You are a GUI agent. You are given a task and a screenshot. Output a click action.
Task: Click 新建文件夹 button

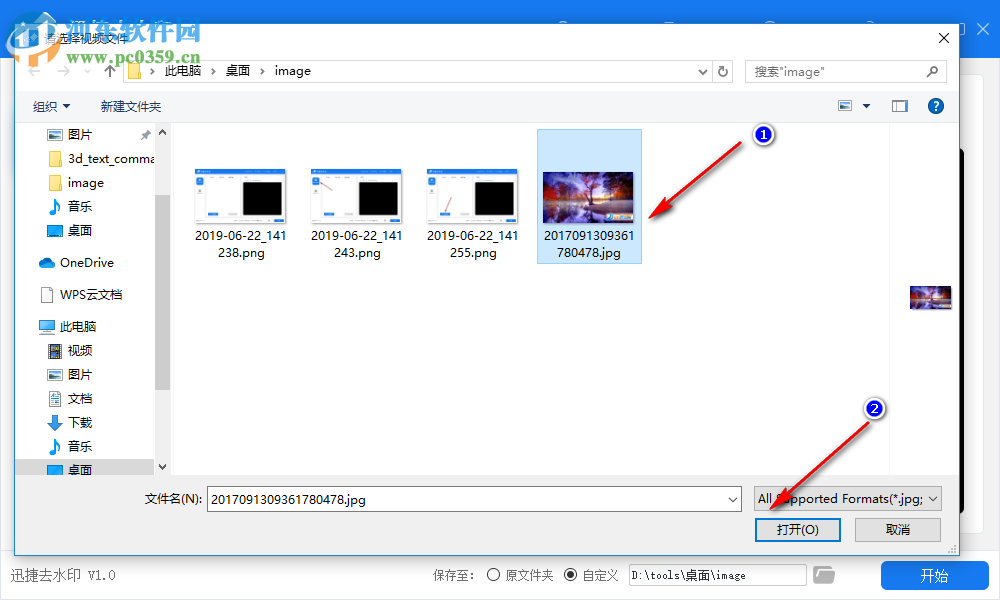coord(131,106)
